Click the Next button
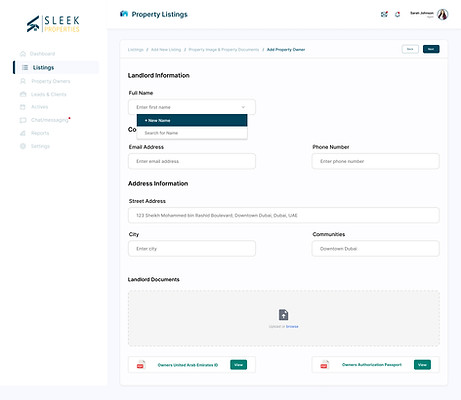The width and height of the screenshot is (461, 400). point(431,49)
